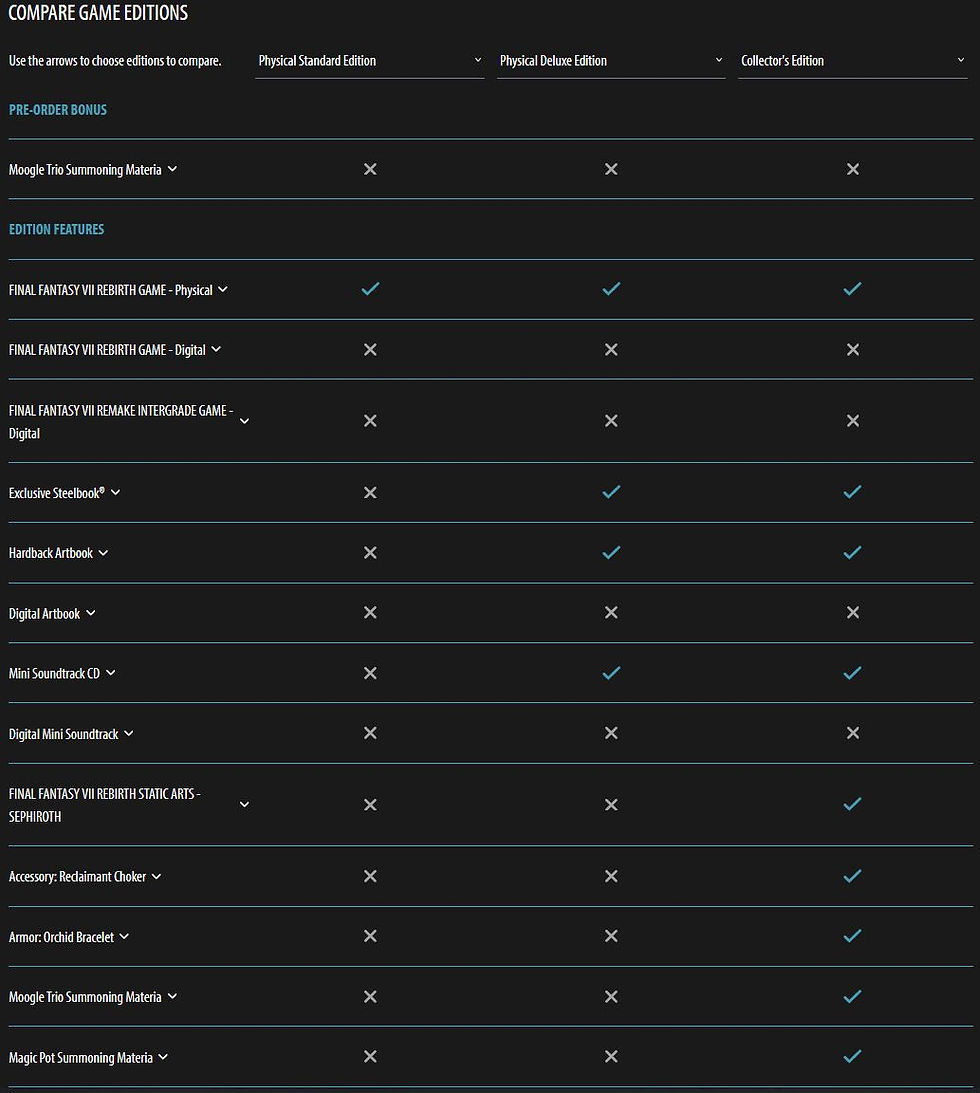This screenshot has width=980, height=1093.
Task: Click checkmark for Orchid Bracelet Collector's Edition
Action: point(852,936)
